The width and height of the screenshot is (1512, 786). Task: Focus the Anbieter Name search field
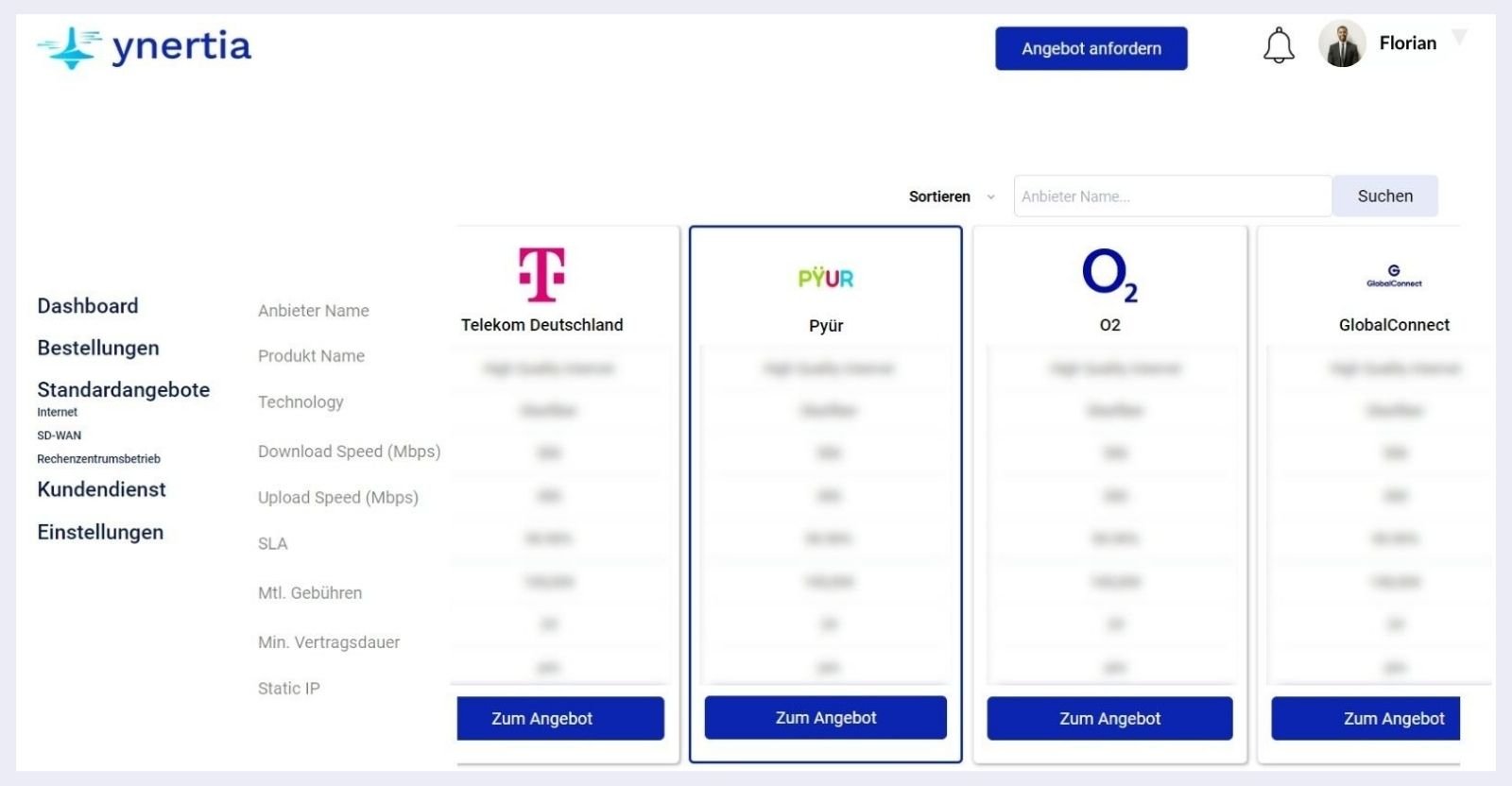[1172, 196]
